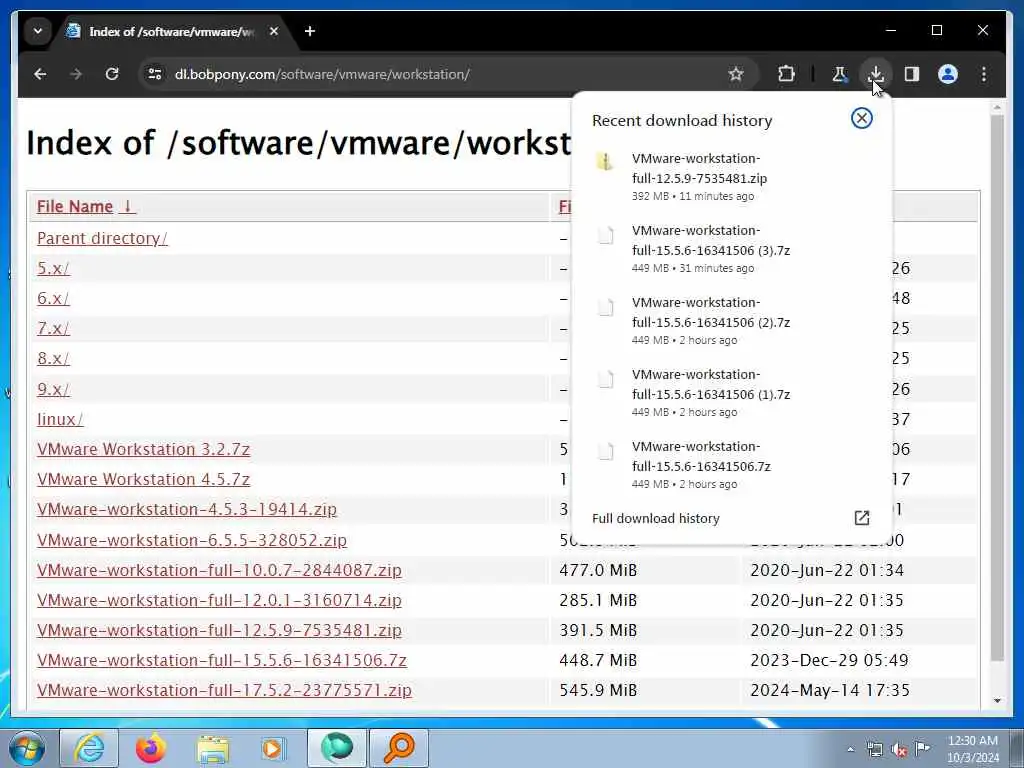Screen dimensions: 1024x768
Task: Close the Index of /software tab
Action: 274,31
